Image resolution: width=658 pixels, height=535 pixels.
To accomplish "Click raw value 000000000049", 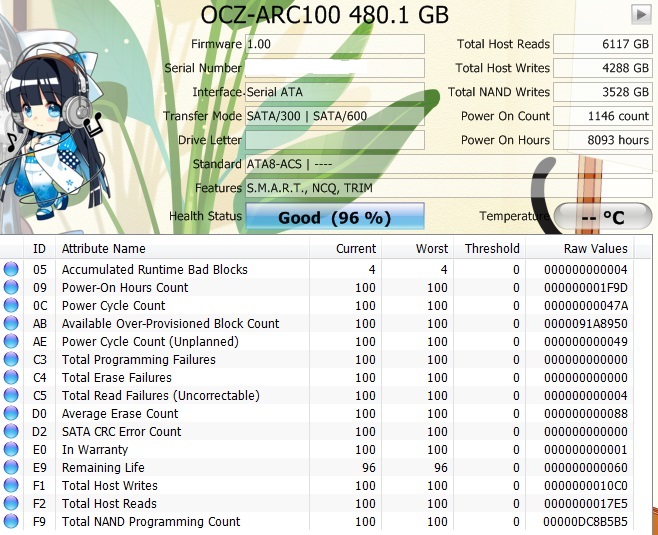I will [586, 342].
